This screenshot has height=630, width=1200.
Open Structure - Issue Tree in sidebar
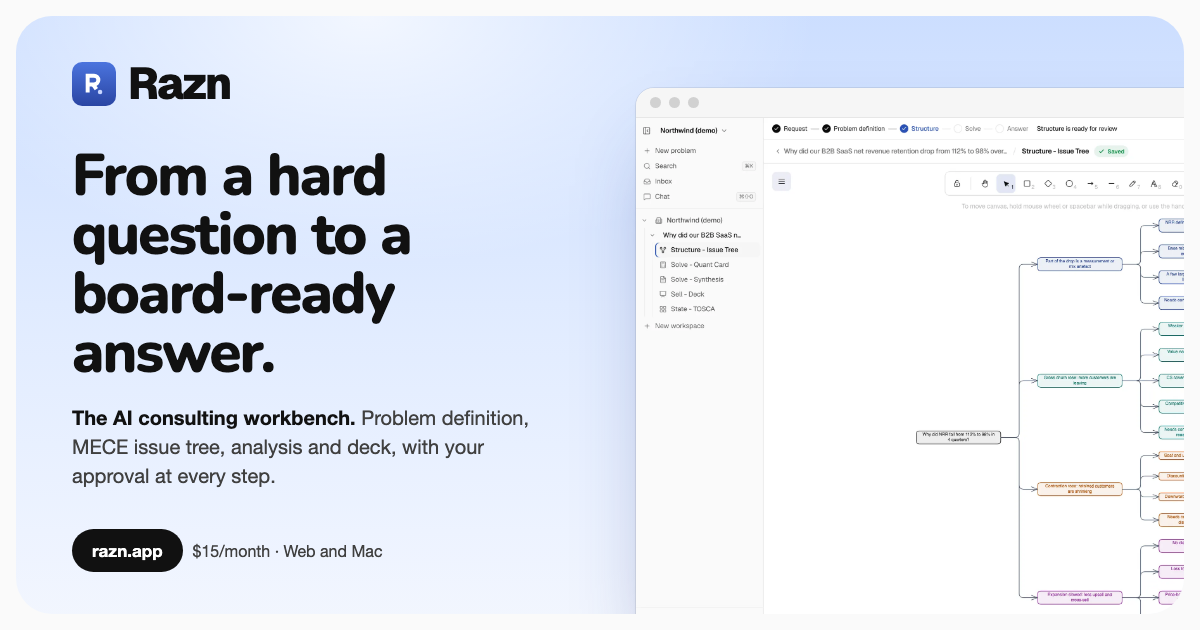click(x=707, y=249)
